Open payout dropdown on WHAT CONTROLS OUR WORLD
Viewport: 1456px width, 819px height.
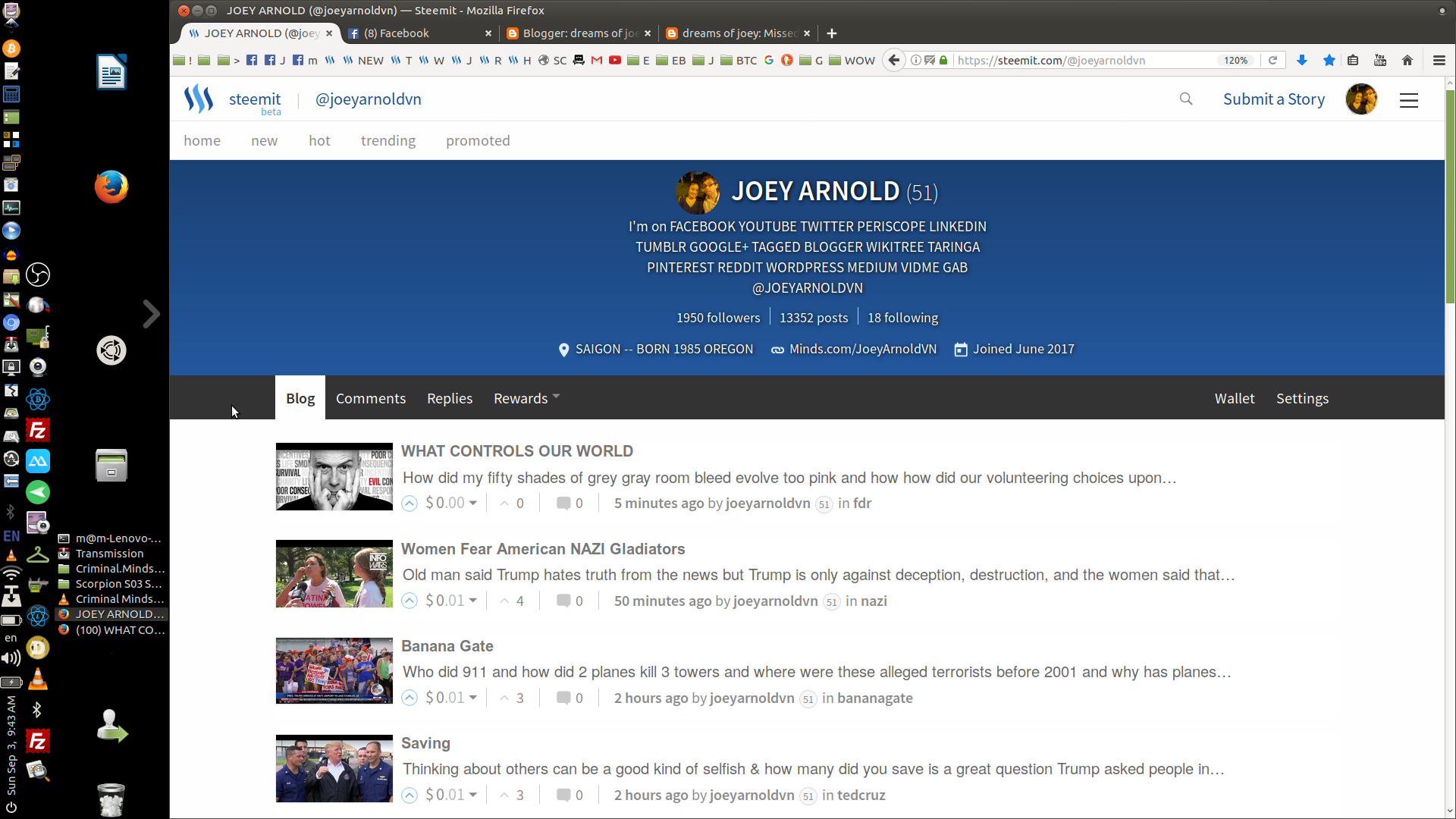(472, 503)
